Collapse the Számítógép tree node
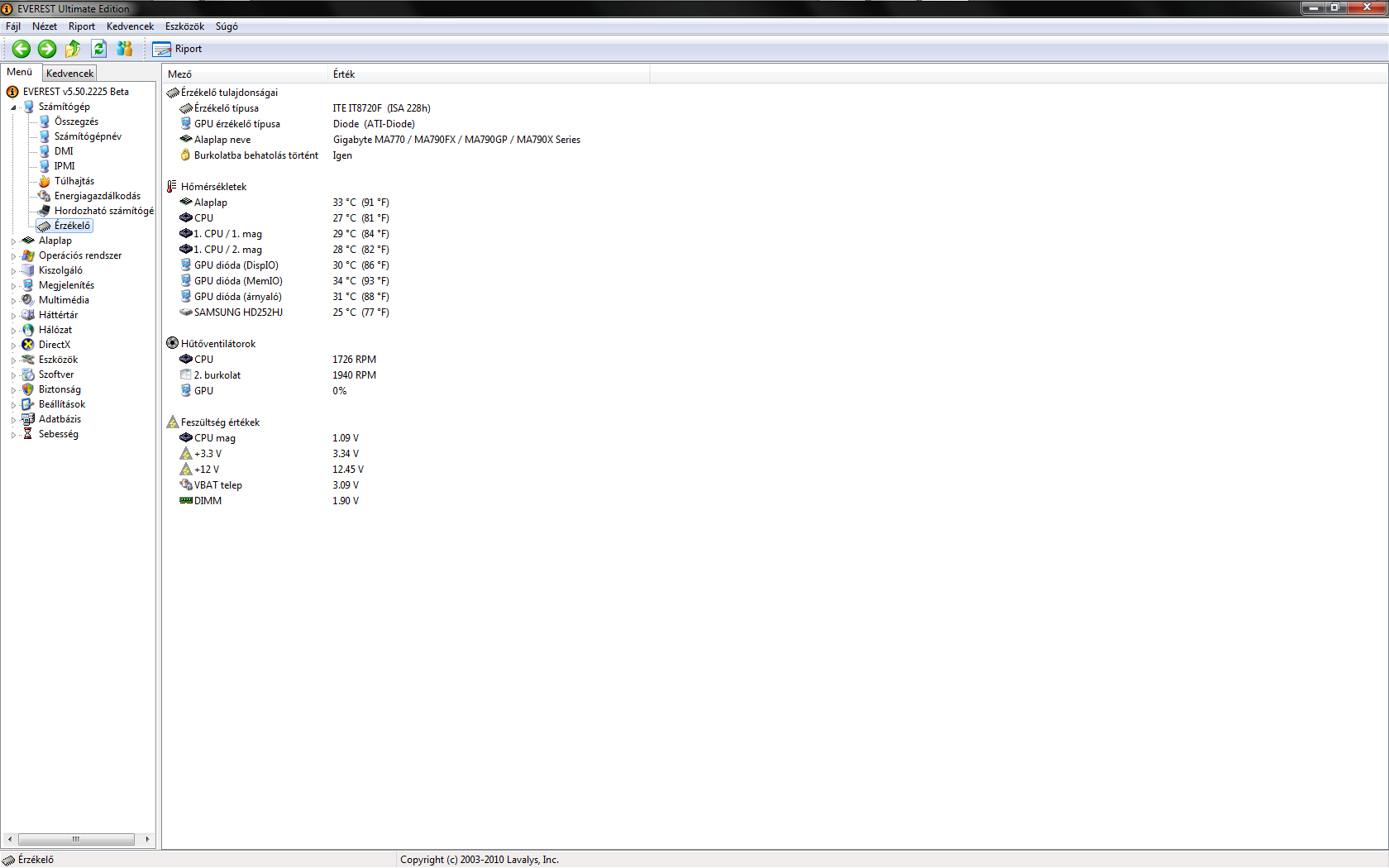1389x868 pixels. coord(13,107)
